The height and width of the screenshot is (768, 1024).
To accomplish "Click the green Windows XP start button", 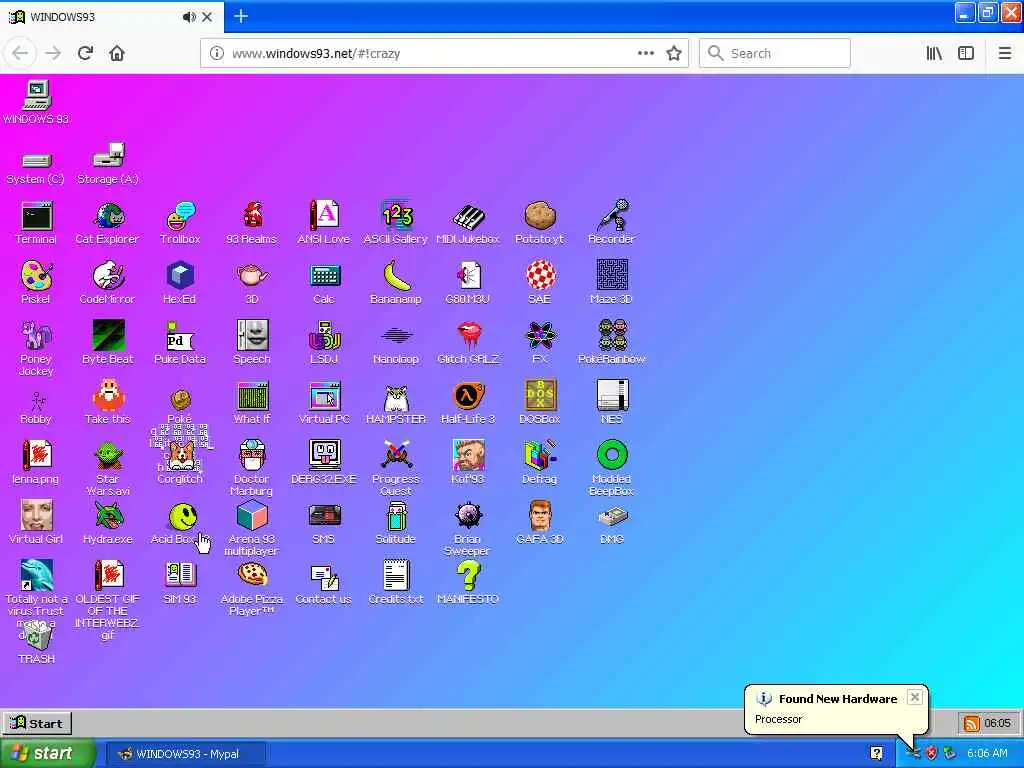I will [46, 754].
